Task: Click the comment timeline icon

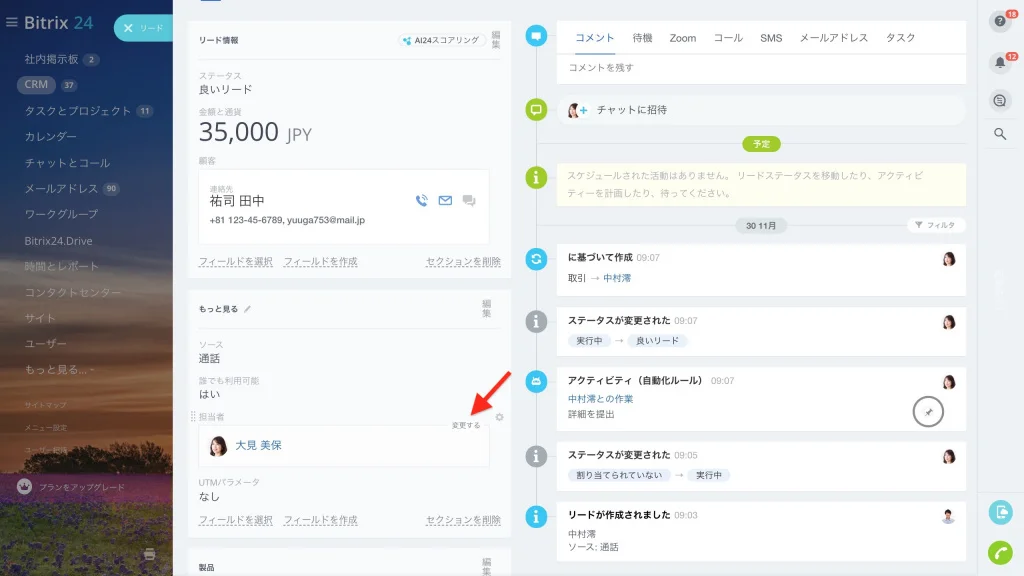Action: click(536, 35)
